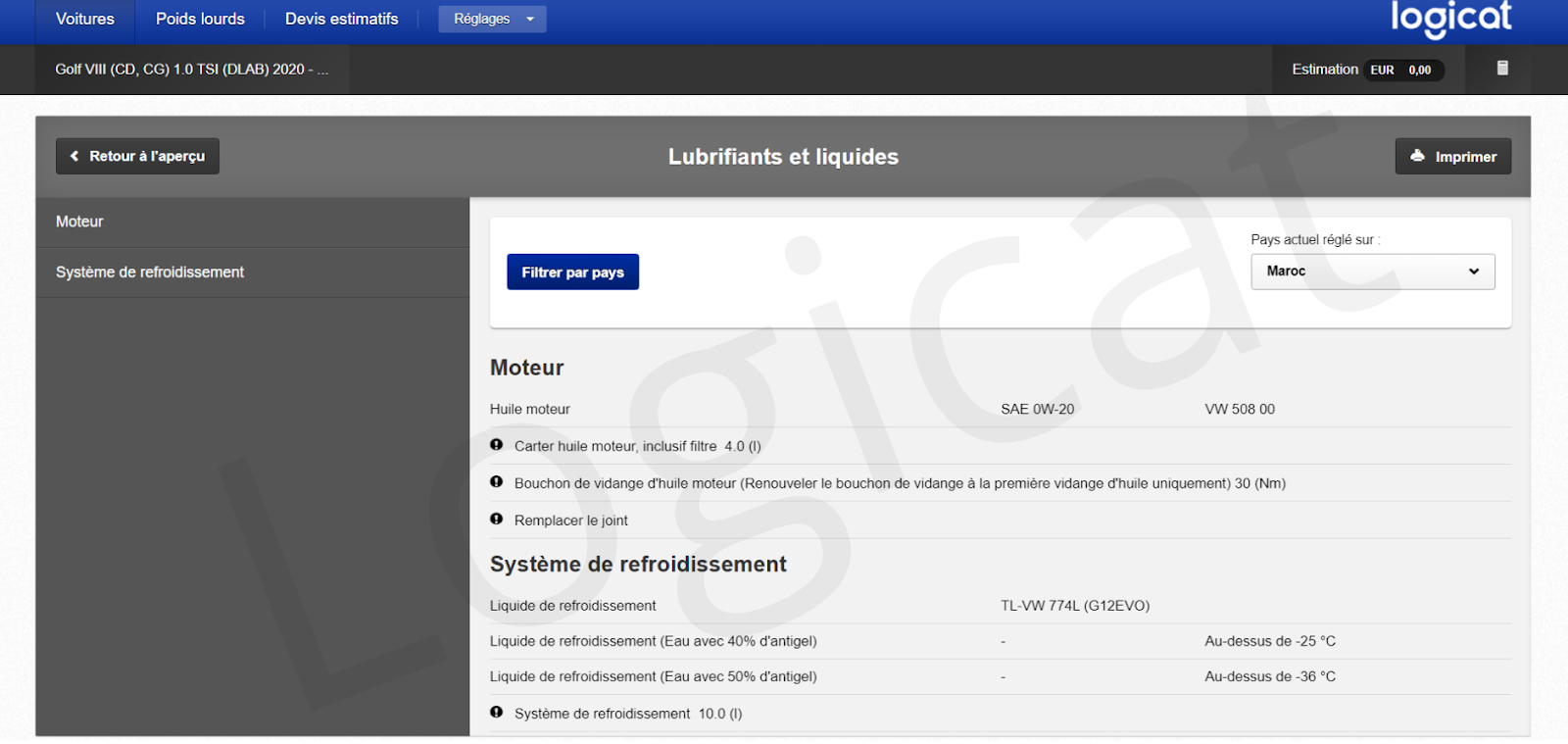Open the Devis estimatifs tab

click(342, 19)
